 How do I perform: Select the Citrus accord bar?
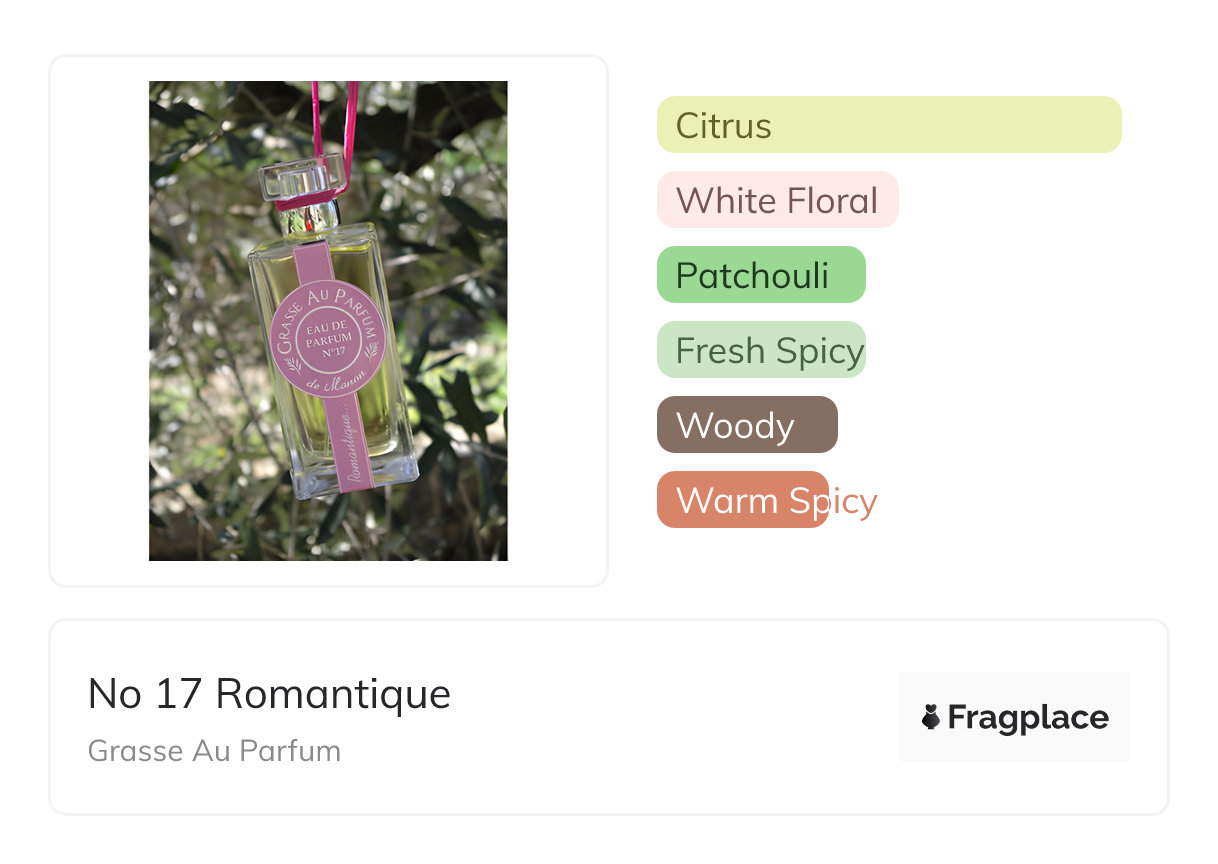(888, 125)
